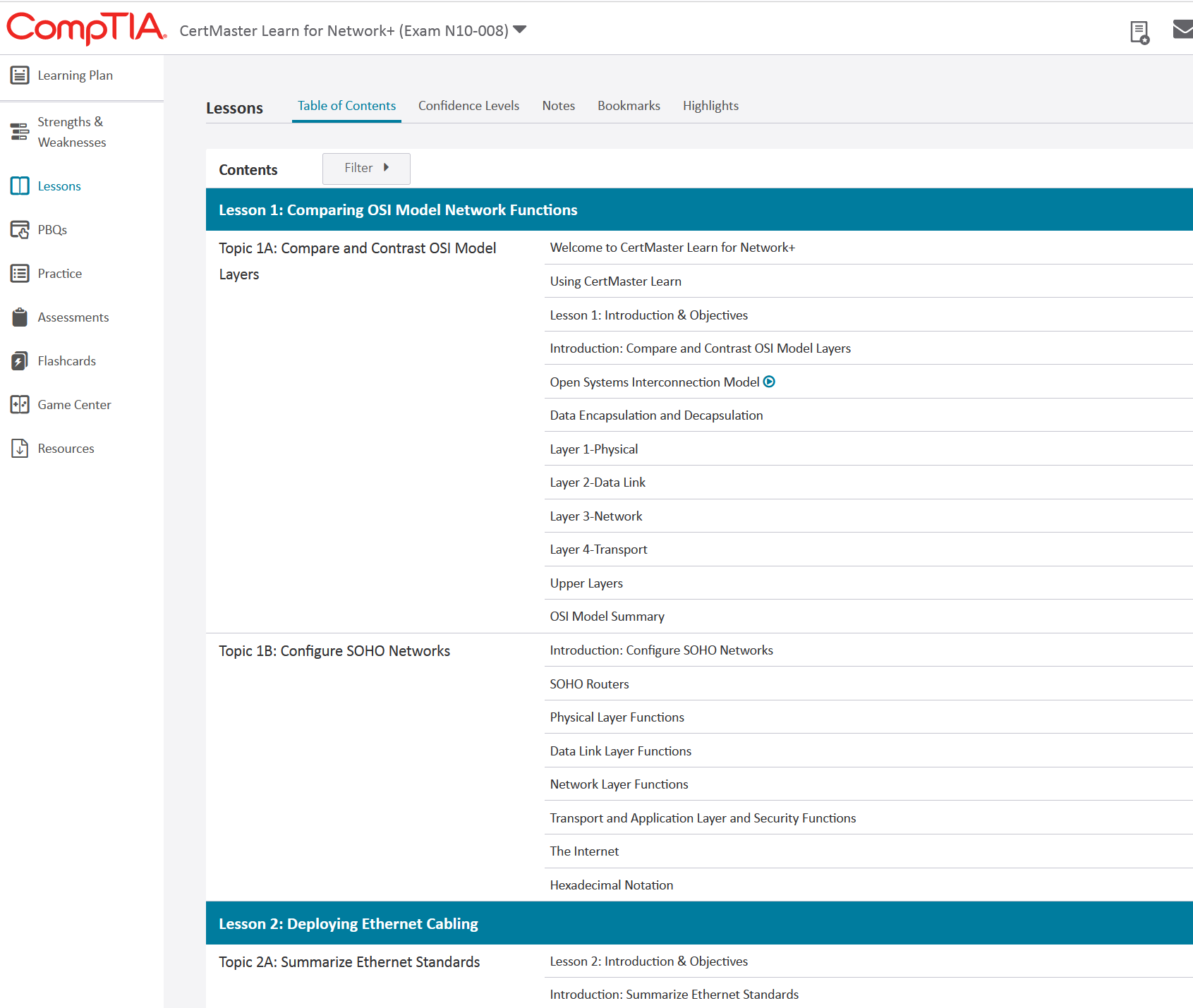Expand the Filter button

coord(366,169)
